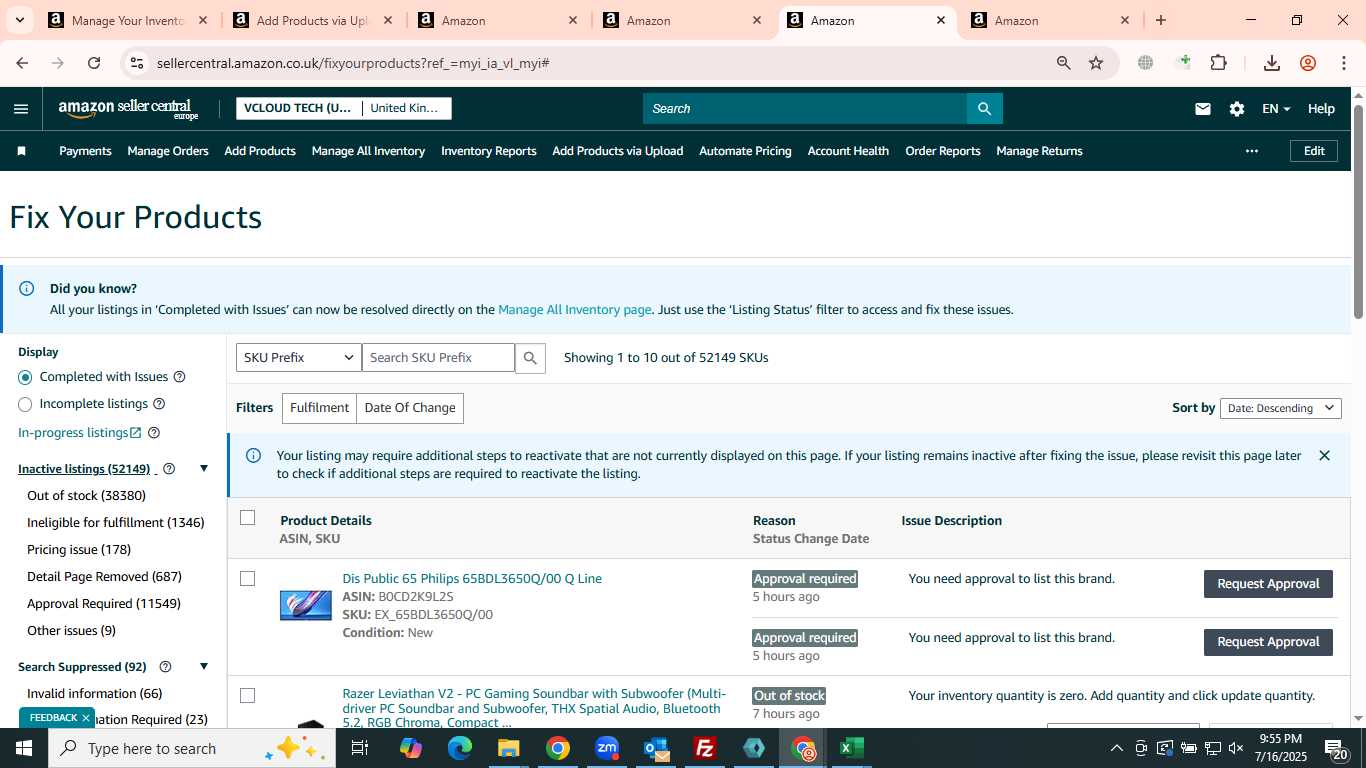Open FileZilla from the taskbar
1366x768 pixels.
pyautogui.click(x=705, y=748)
